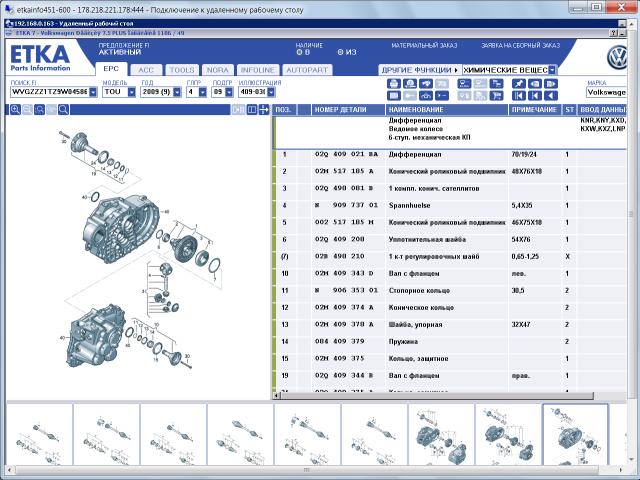640x480 pixels.
Task: Expand the МОДЕЛЬ dropdown showing TOU
Action: pos(131,92)
